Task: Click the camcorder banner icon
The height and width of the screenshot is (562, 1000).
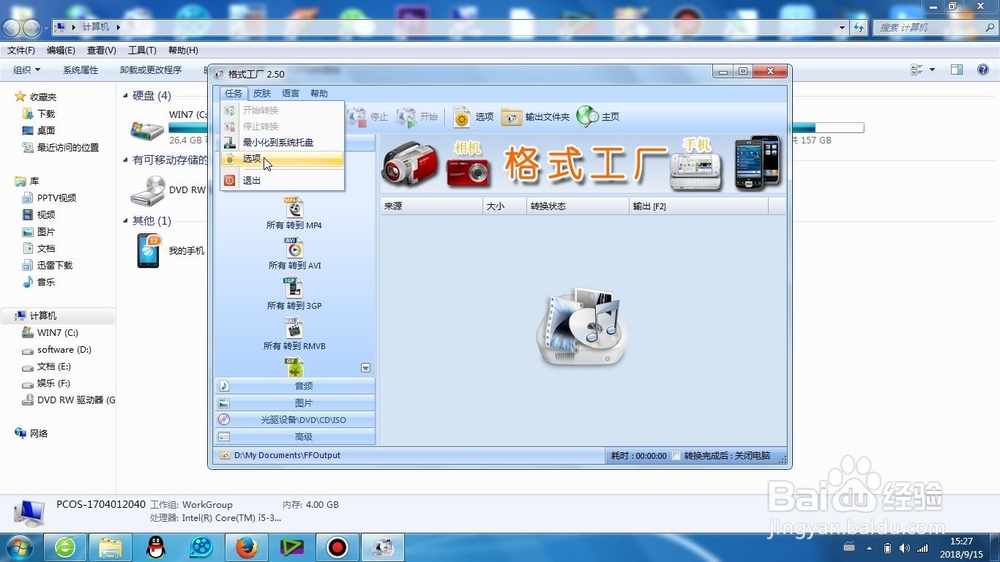Action: pos(410,164)
